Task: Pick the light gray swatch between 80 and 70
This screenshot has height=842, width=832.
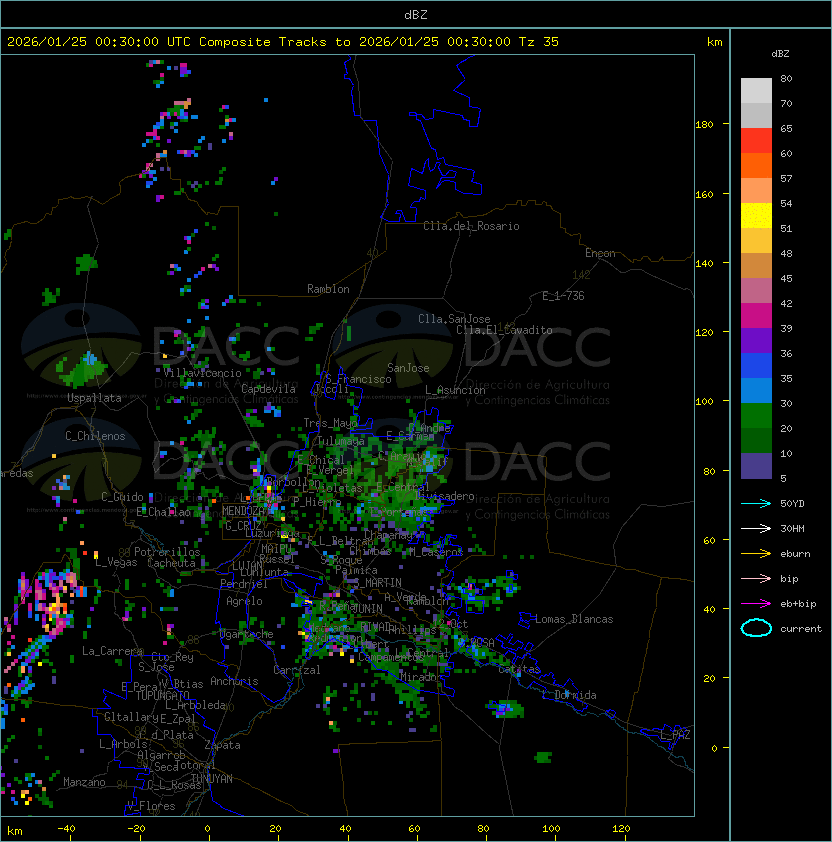Action: tap(756, 91)
